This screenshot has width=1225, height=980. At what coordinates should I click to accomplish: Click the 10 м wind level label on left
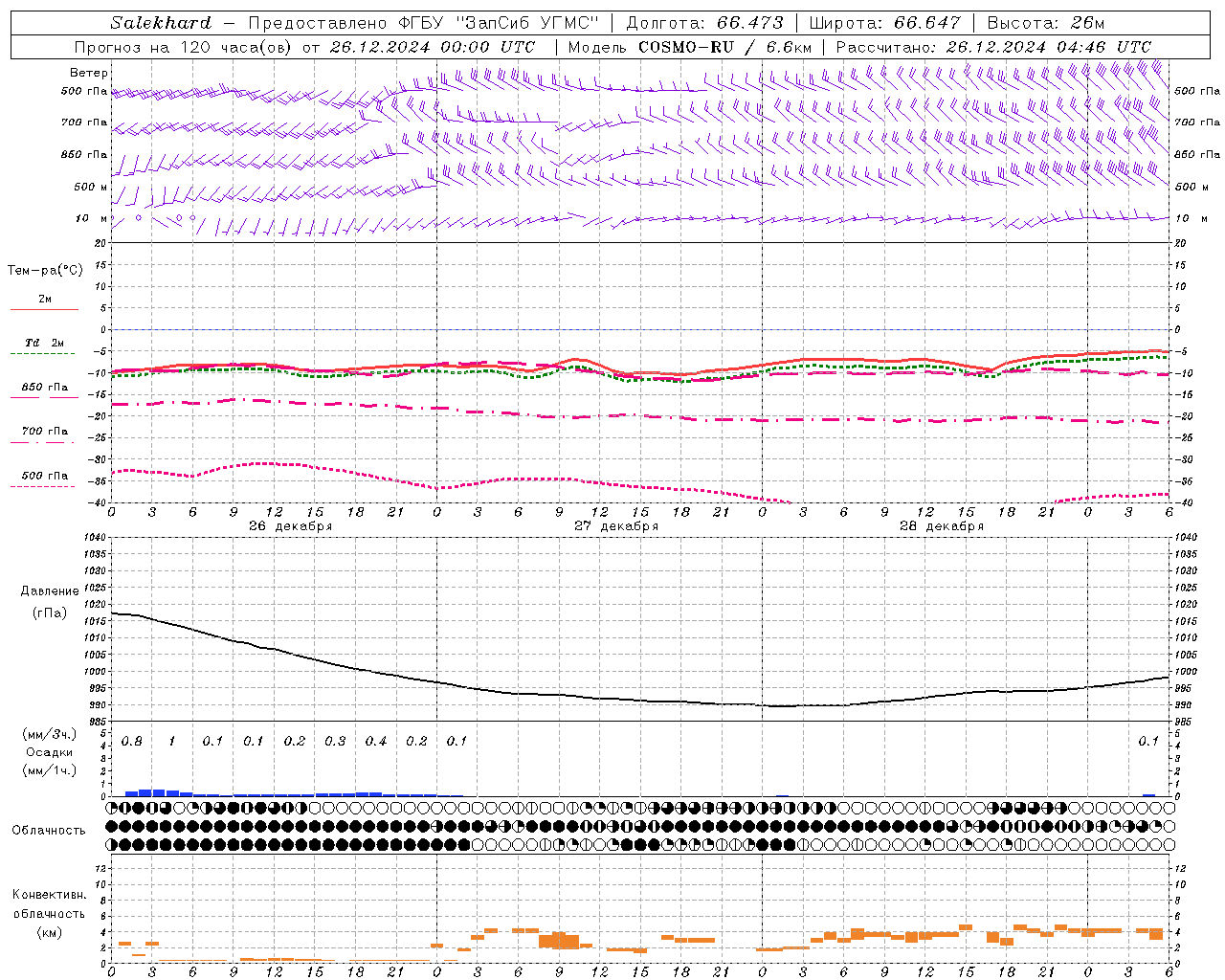coord(92,218)
